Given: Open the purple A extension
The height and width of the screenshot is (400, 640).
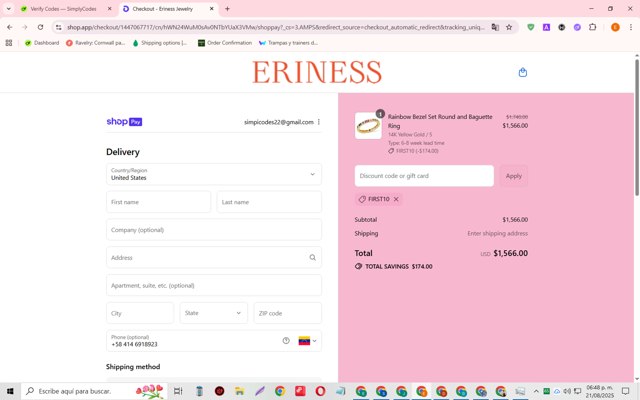Looking at the screenshot, I should pos(546,27).
